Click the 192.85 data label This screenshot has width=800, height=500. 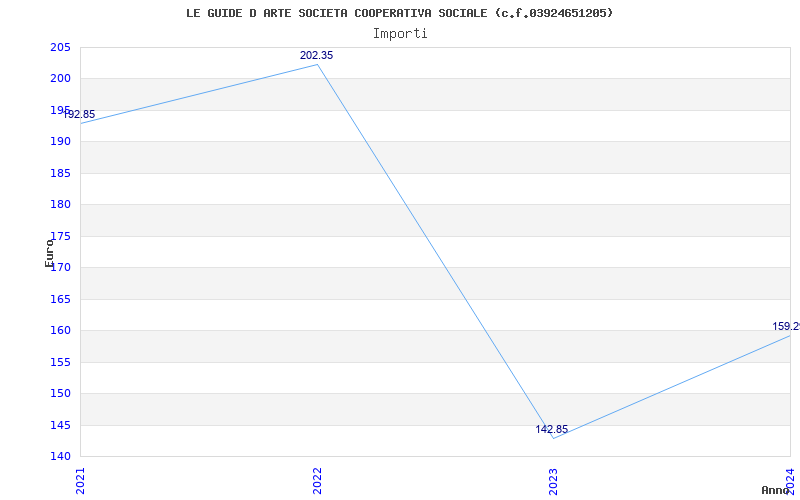(x=79, y=114)
